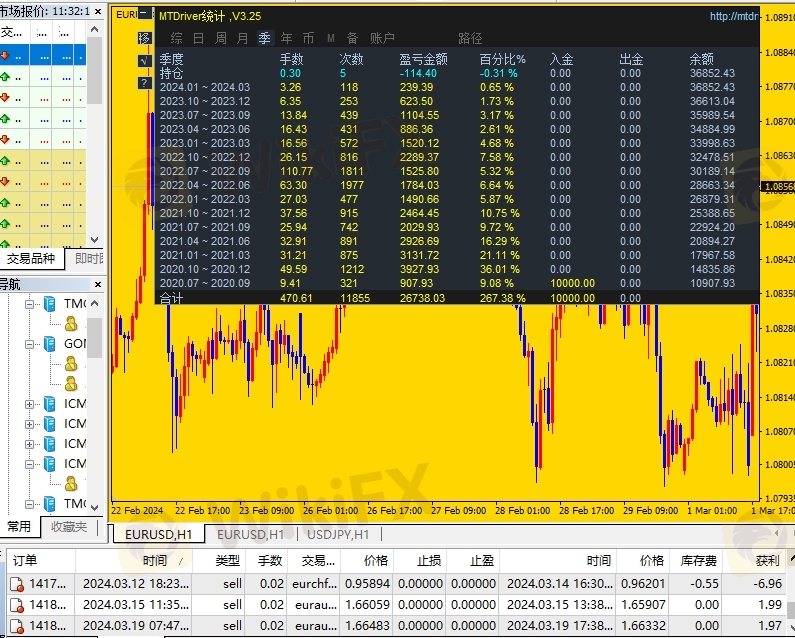Open the M tab in MTDriver
This screenshot has height=638, width=795.
(x=331, y=38)
